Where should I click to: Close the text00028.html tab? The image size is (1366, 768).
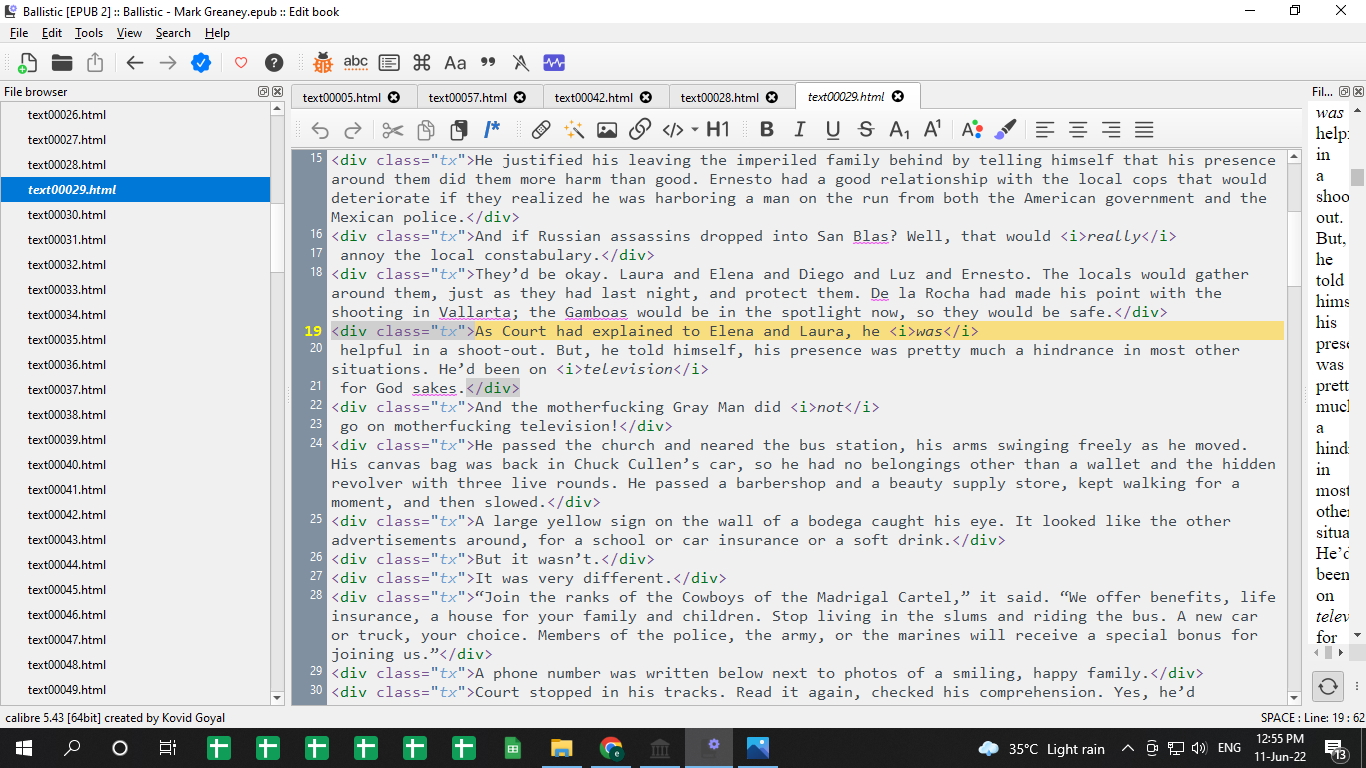tap(772, 97)
